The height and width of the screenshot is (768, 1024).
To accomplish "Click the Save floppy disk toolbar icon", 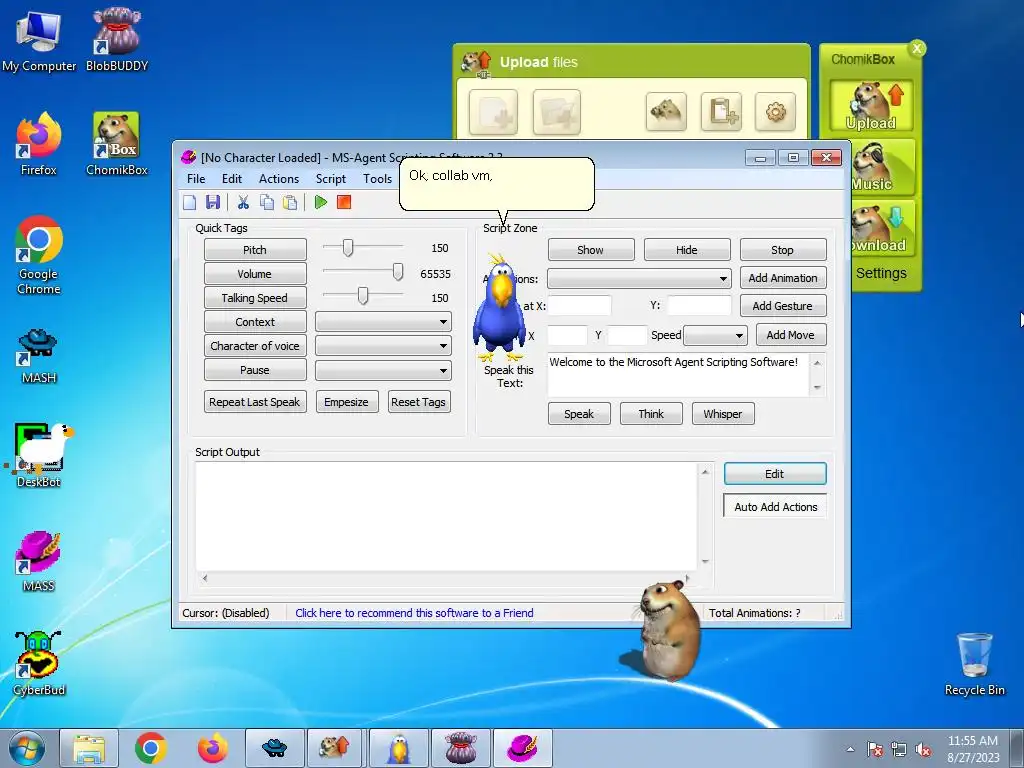I will coord(212,202).
